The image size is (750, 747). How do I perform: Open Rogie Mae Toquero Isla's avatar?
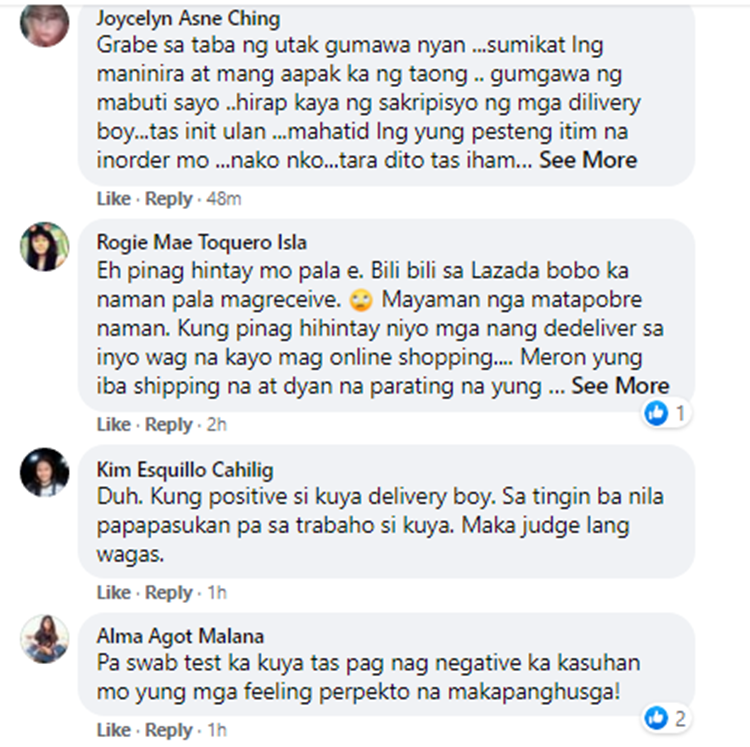click(x=44, y=246)
